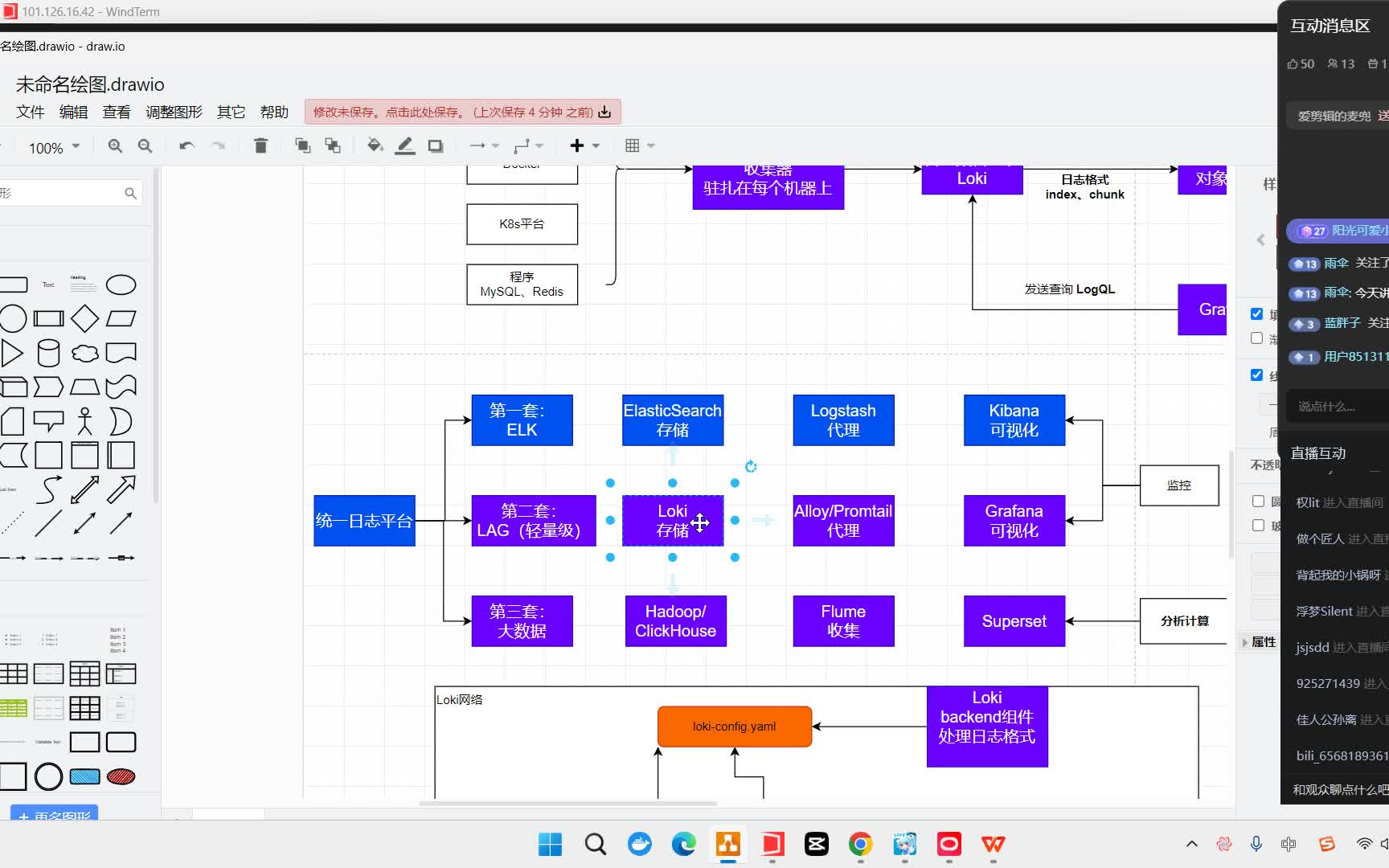Click the horizontal canvas scrollbar

[x=567, y=803]
